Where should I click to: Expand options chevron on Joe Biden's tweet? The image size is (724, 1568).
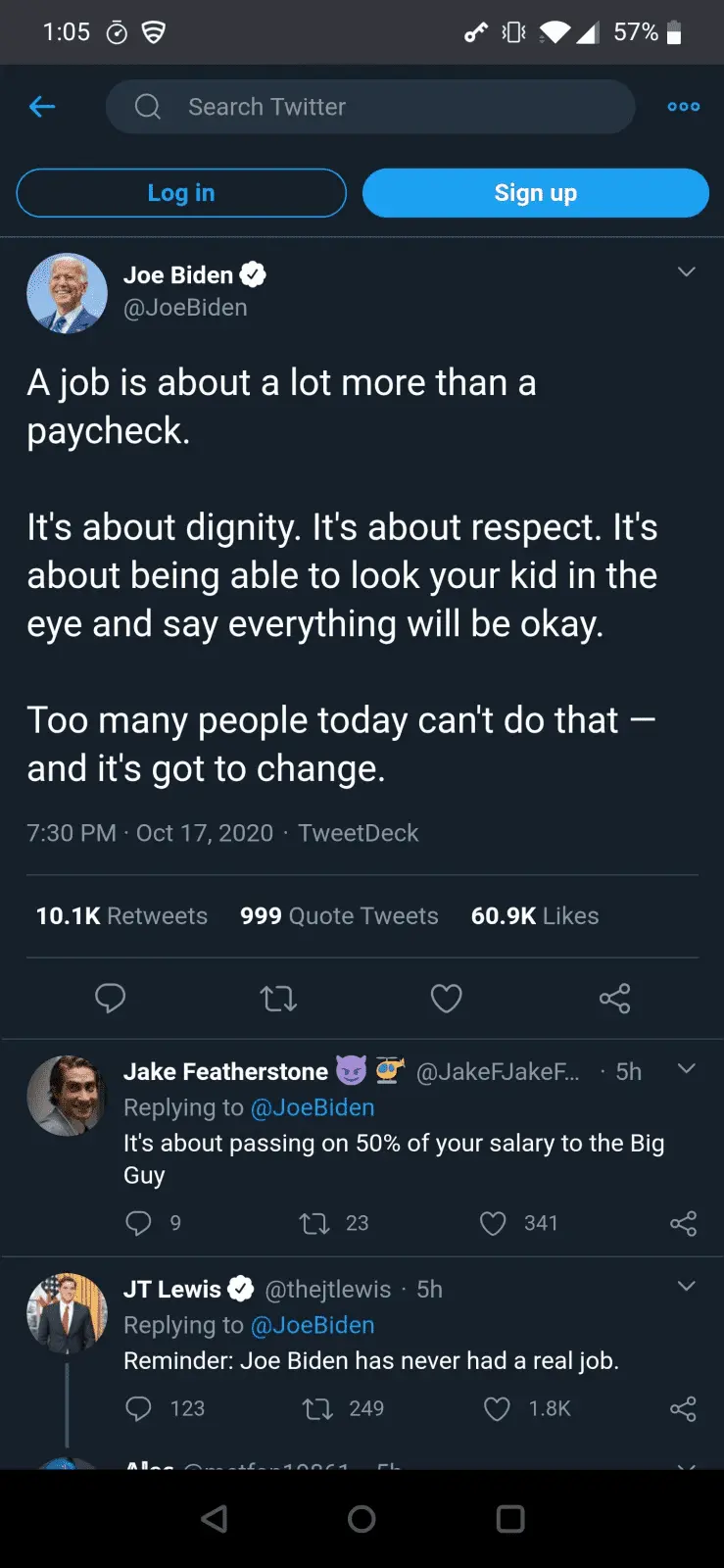coord(686,272)
